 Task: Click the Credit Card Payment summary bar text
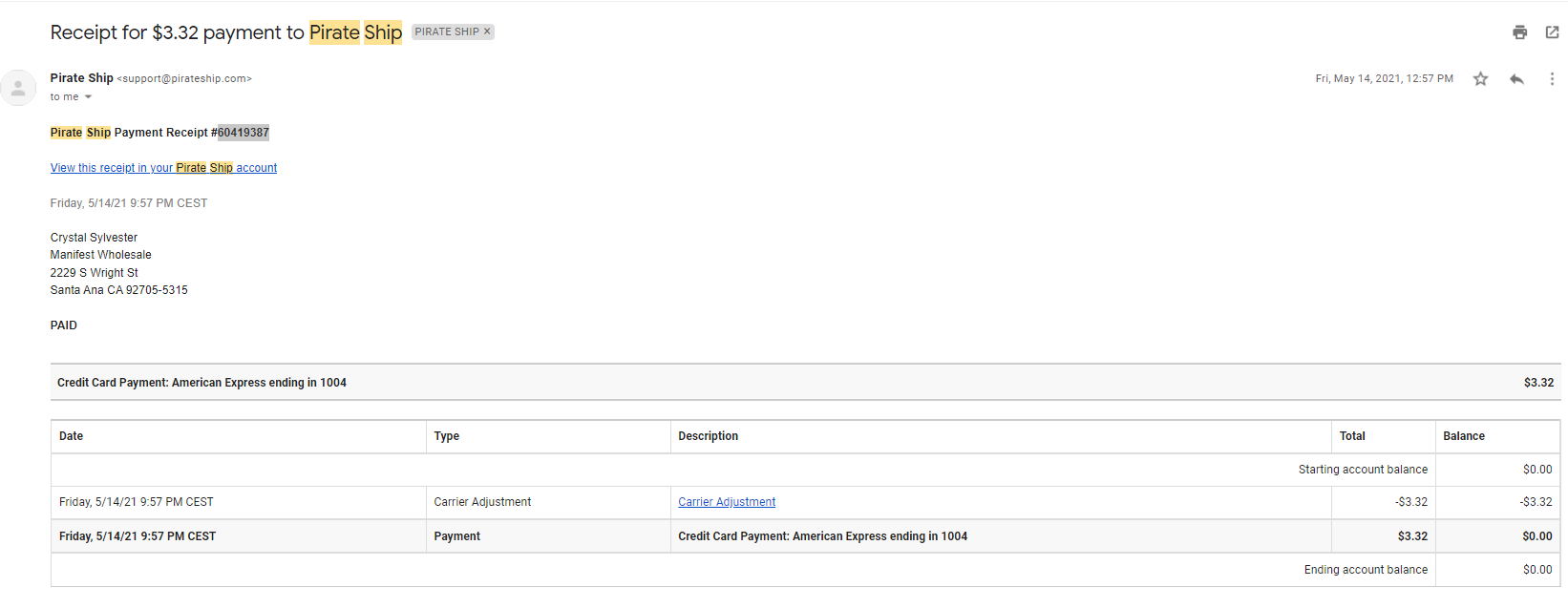[x=201, y=383]
